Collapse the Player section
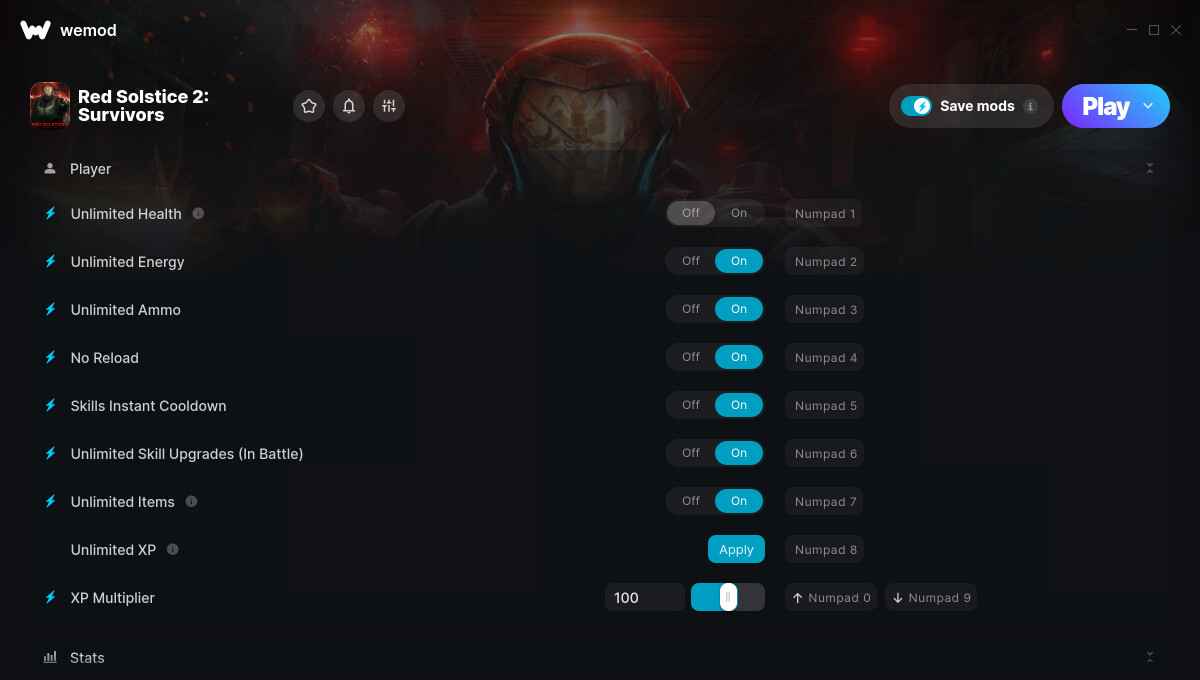The height and width of the screenshot is (680, 1200). point(1150,169)
